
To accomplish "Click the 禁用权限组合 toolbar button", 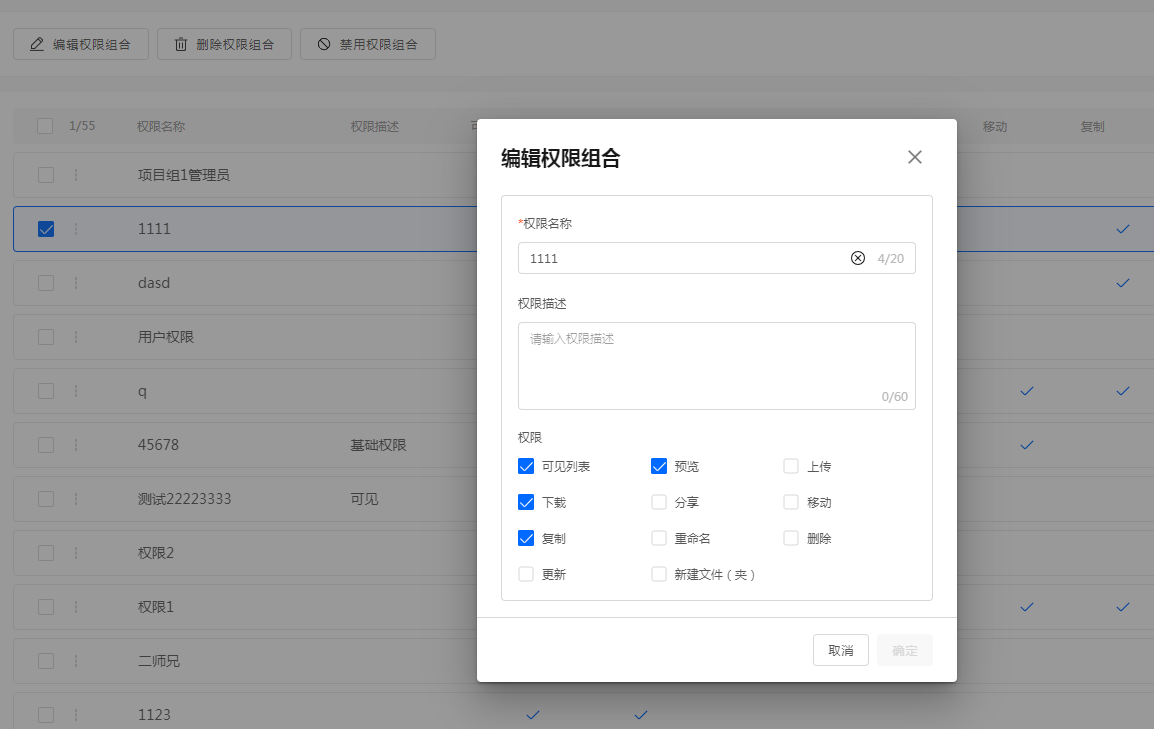I will 368,44.
